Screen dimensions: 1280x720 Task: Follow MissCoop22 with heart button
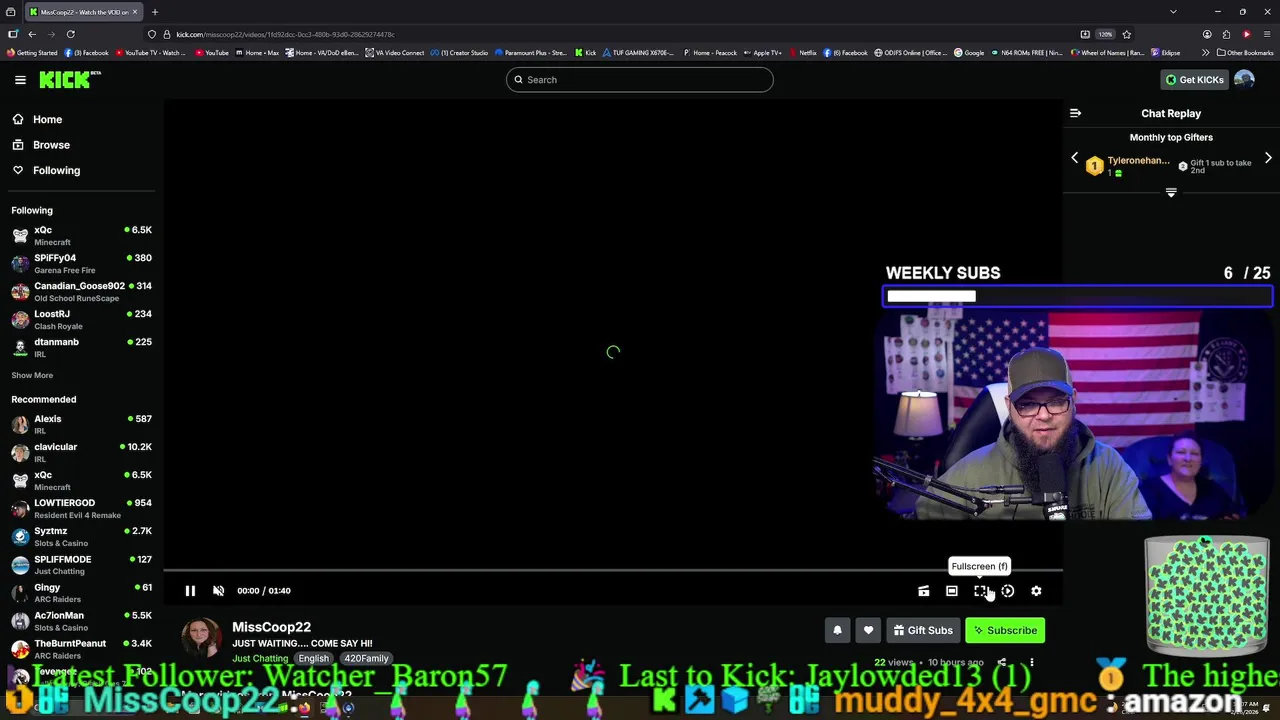[x=868, y=630]
